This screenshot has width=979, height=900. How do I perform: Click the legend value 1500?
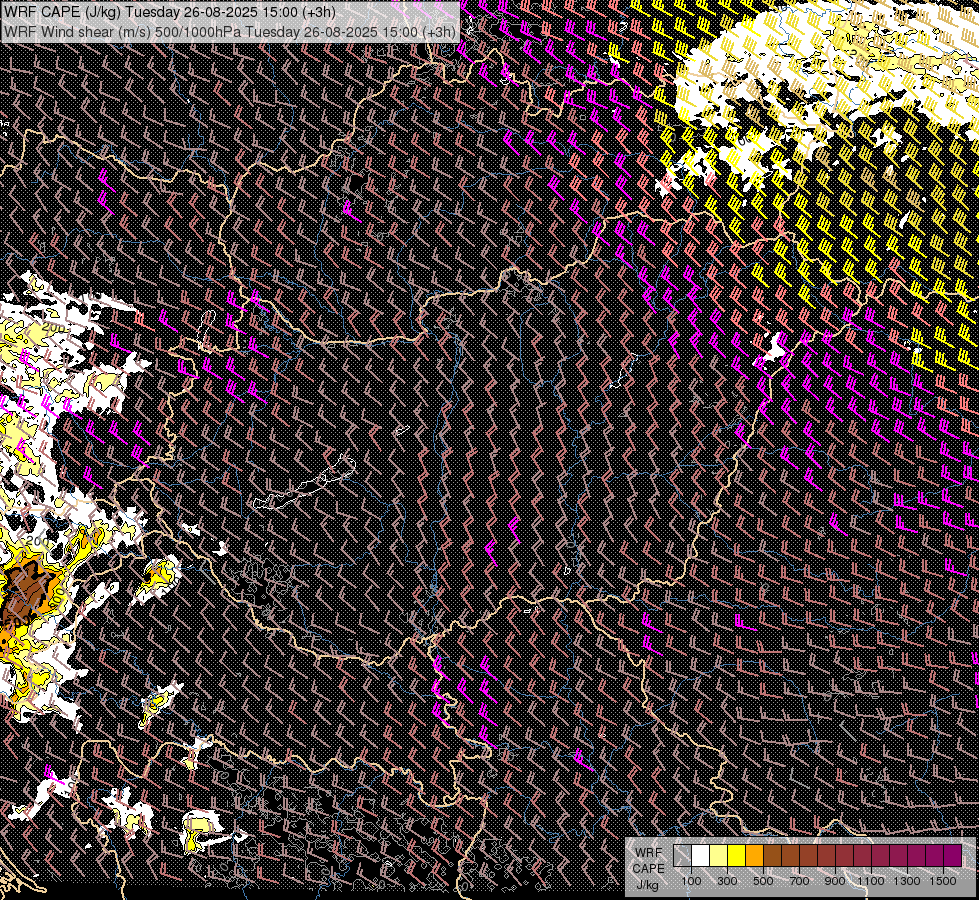tap(943, 881)
